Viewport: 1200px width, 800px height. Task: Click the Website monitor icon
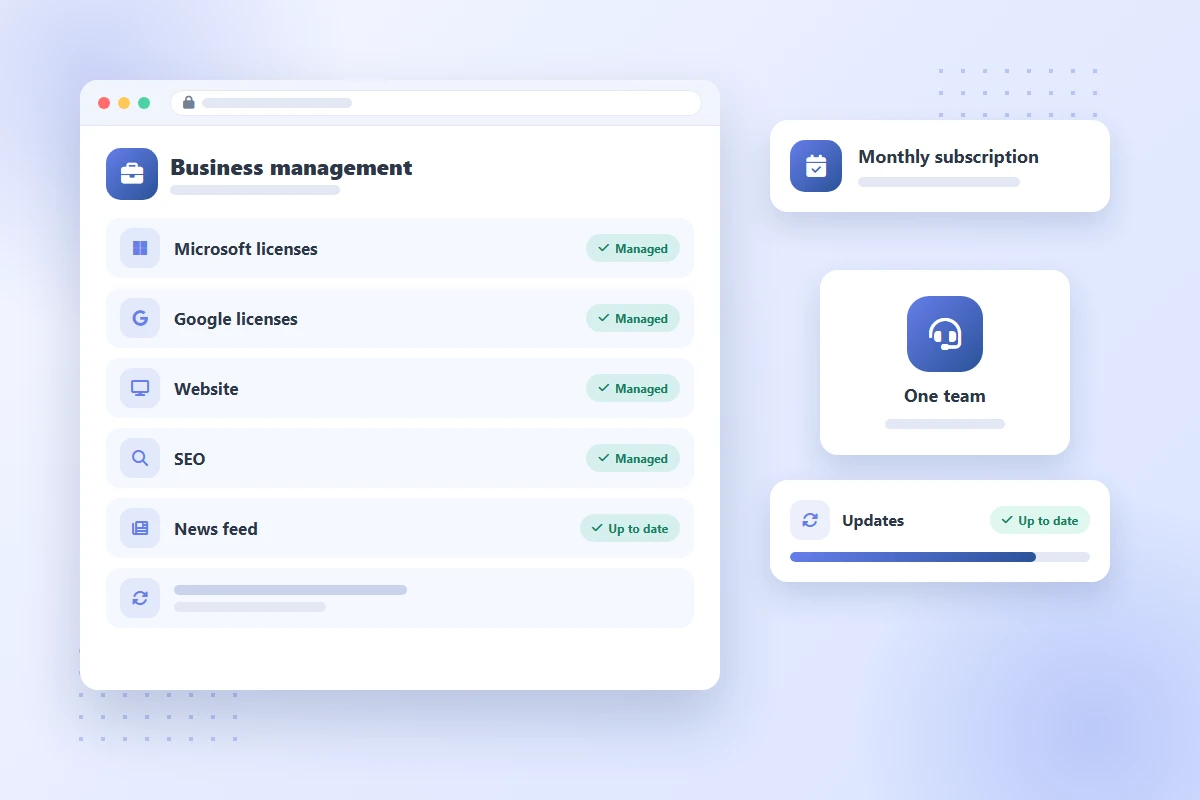[x=140, y=388]
